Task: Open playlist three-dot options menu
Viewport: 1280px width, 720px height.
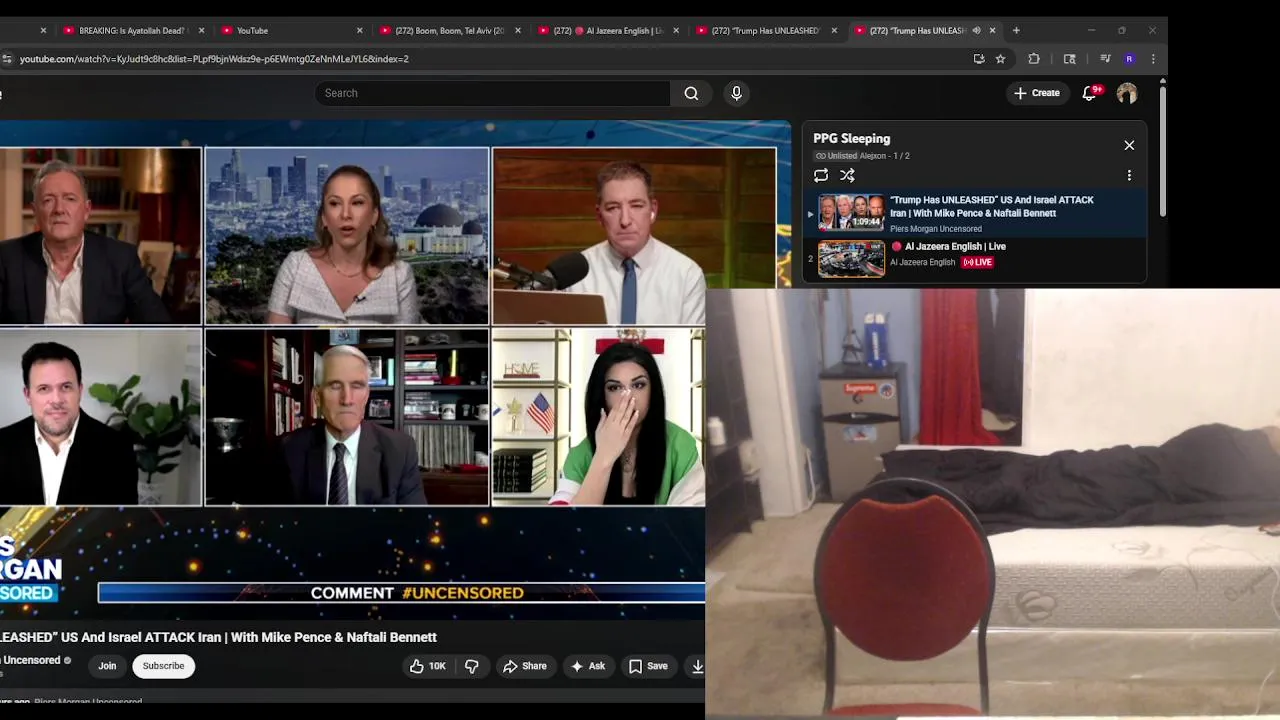Action: [1129, 175]
